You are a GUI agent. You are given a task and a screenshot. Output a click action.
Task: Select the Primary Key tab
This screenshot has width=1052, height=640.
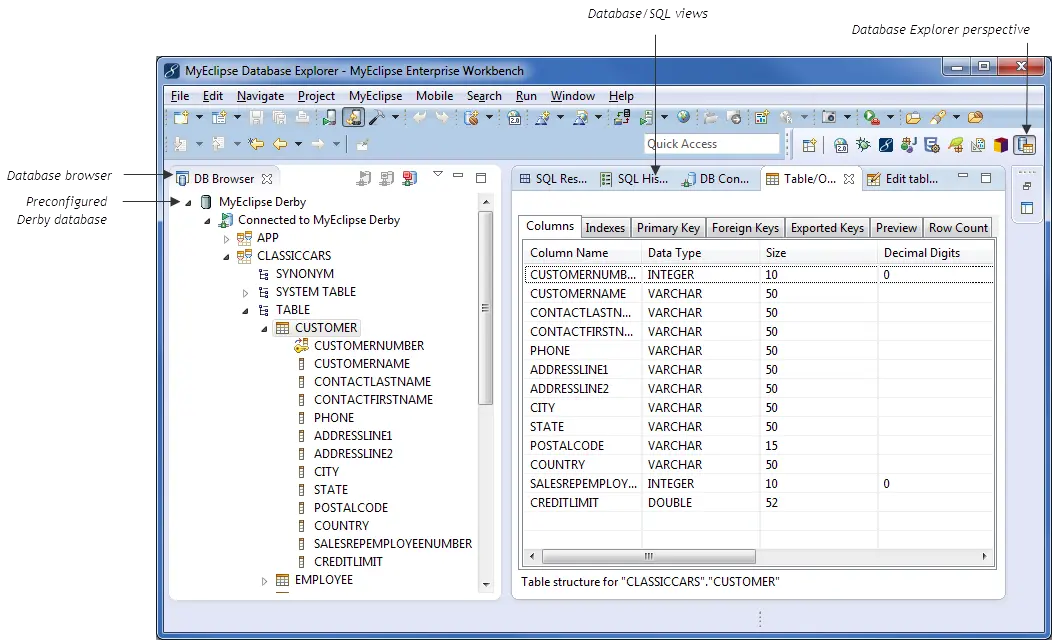pyautogui.click(x=668, y=228)
